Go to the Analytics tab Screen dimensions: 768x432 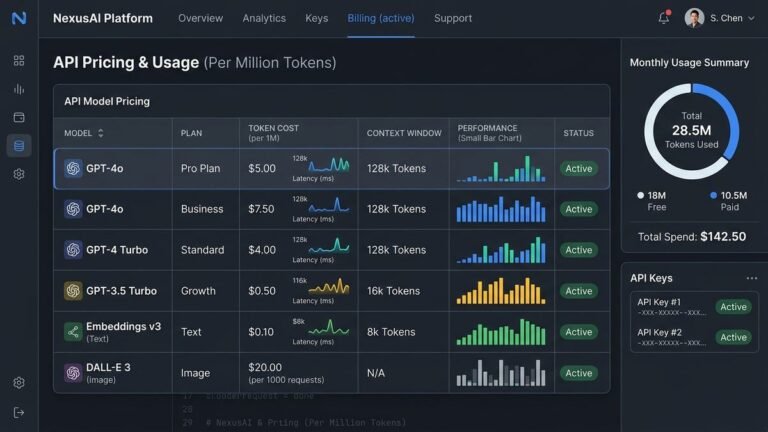point(264,18)
